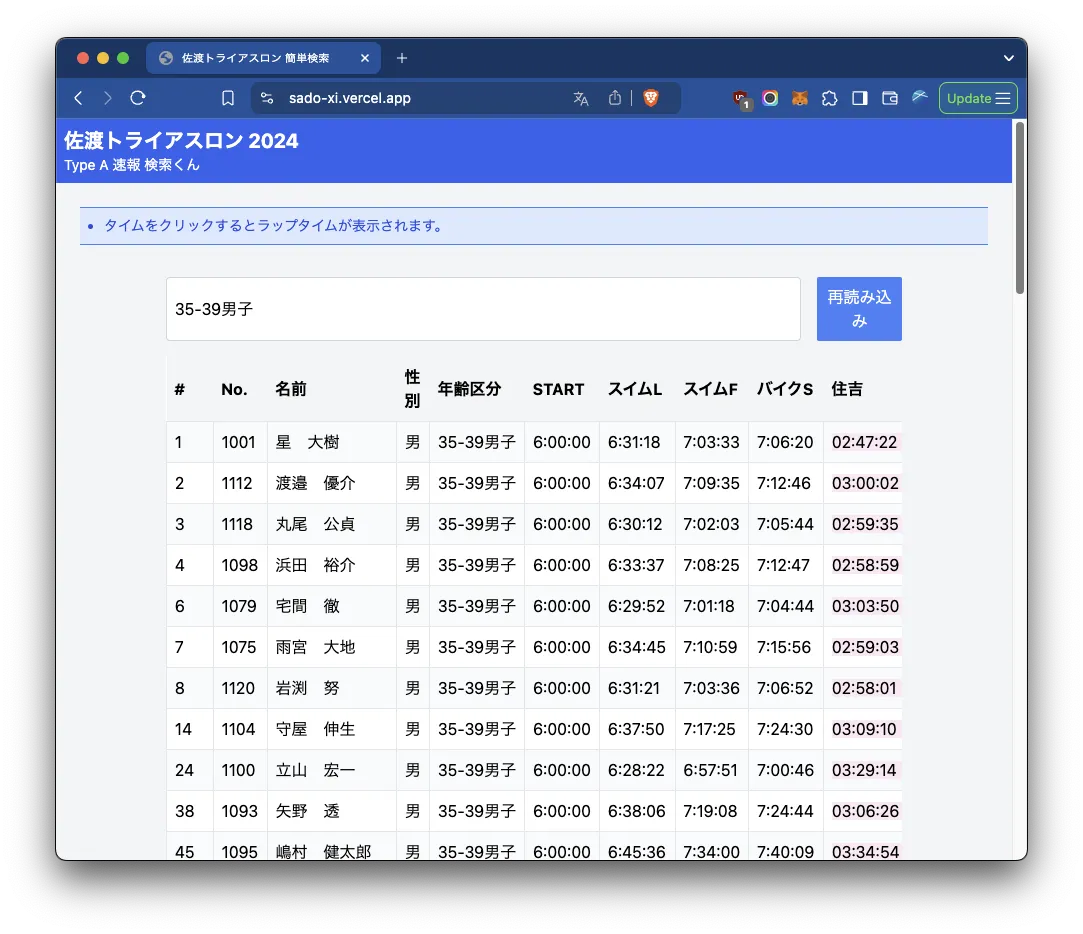The height and width of the screenshot is (934, 1083).
Task: Open the translate page icon in address bar
Action: [x=581, y=98]
